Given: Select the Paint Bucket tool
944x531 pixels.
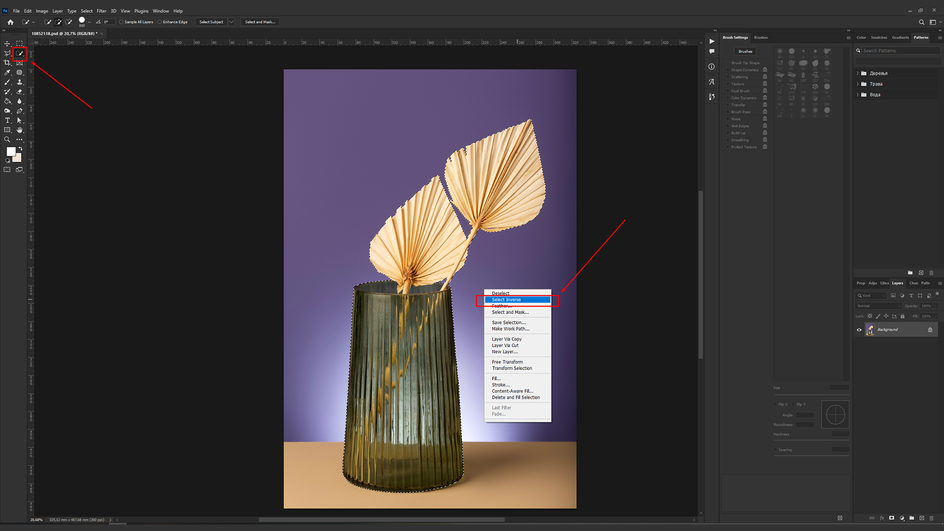Looking at the screenshot, I should pyautogui.click(x=7, y=101).
